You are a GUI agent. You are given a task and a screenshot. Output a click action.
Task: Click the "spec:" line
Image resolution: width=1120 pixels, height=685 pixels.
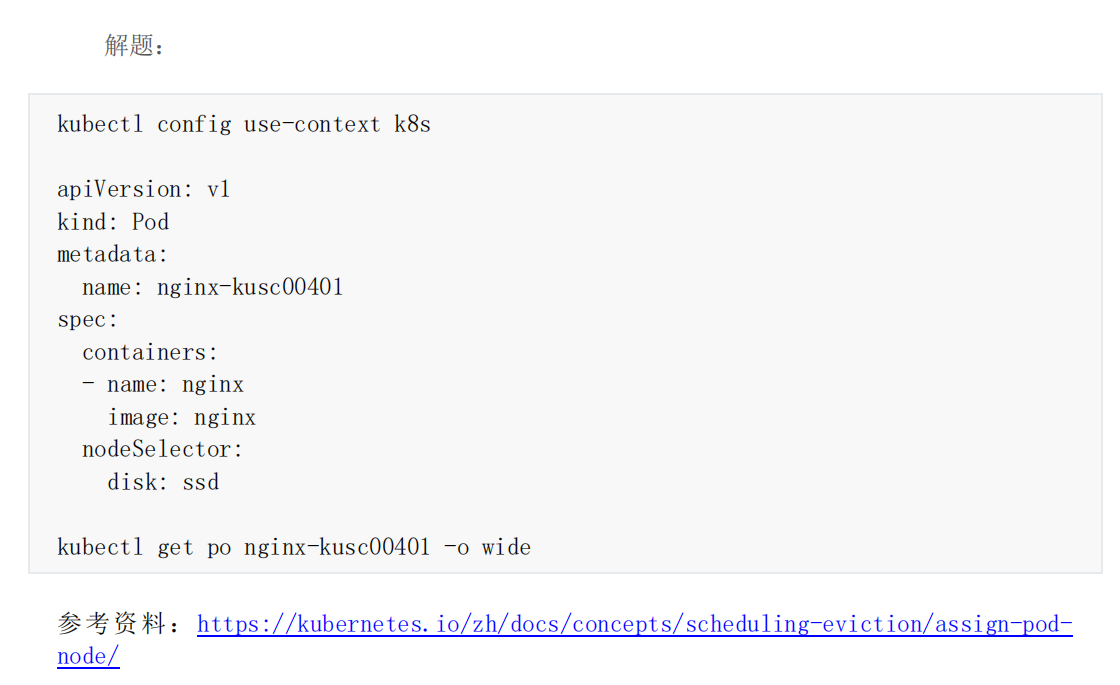click(87, 319)
